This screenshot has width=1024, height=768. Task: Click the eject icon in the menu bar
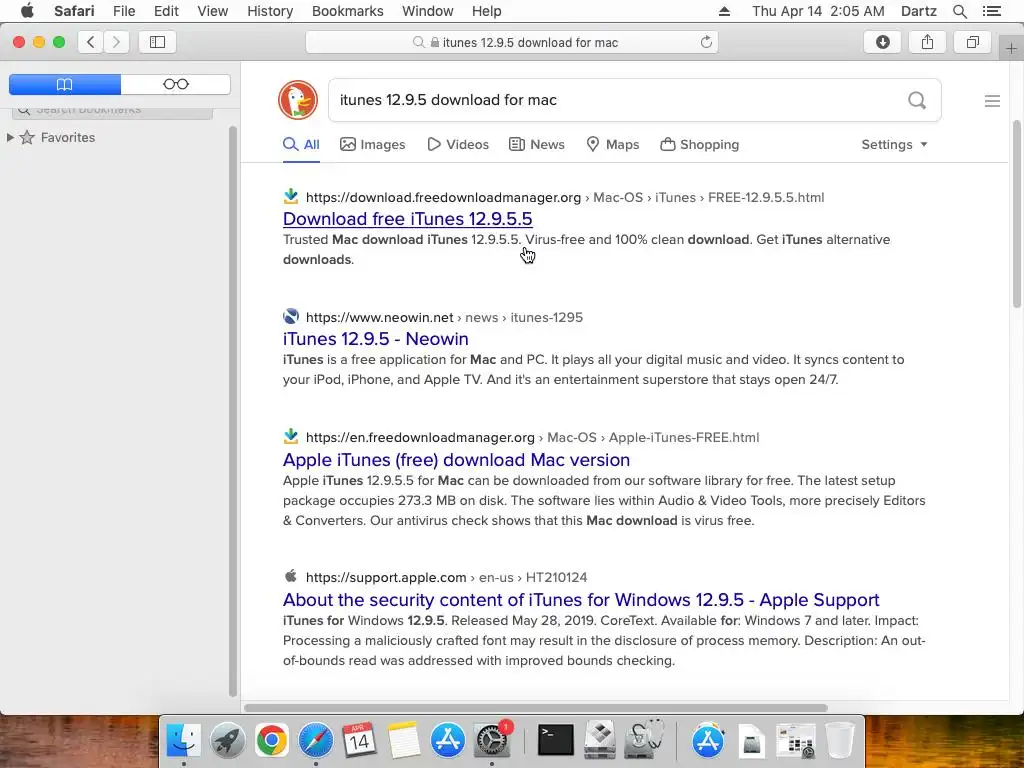pos(724,11)
